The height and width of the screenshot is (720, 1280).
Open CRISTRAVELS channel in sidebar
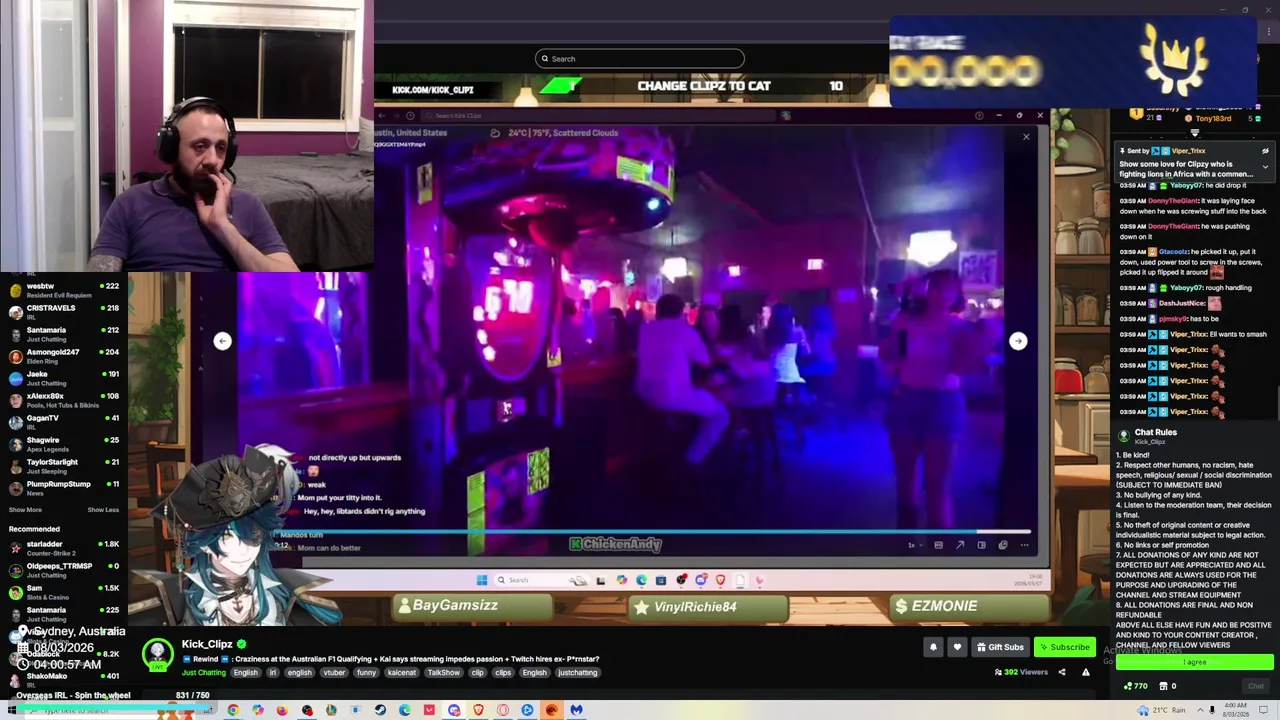[x=62, y=312]
